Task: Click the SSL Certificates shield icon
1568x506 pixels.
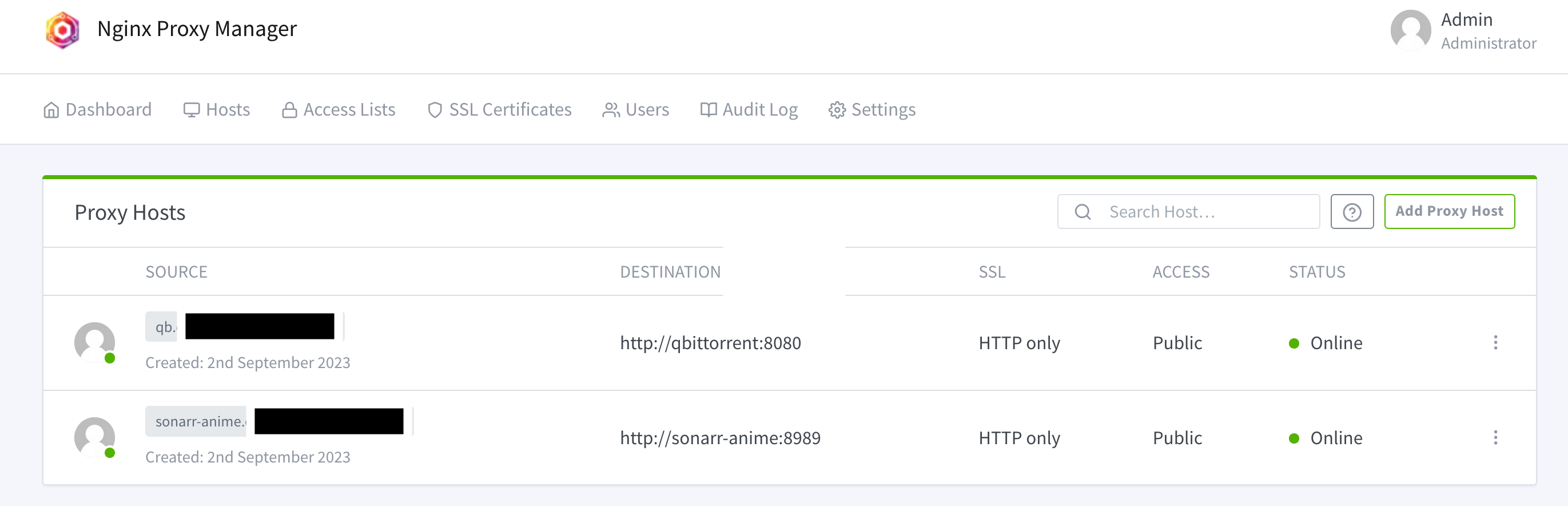Action: pyautogui.click(x=435, y=110)
